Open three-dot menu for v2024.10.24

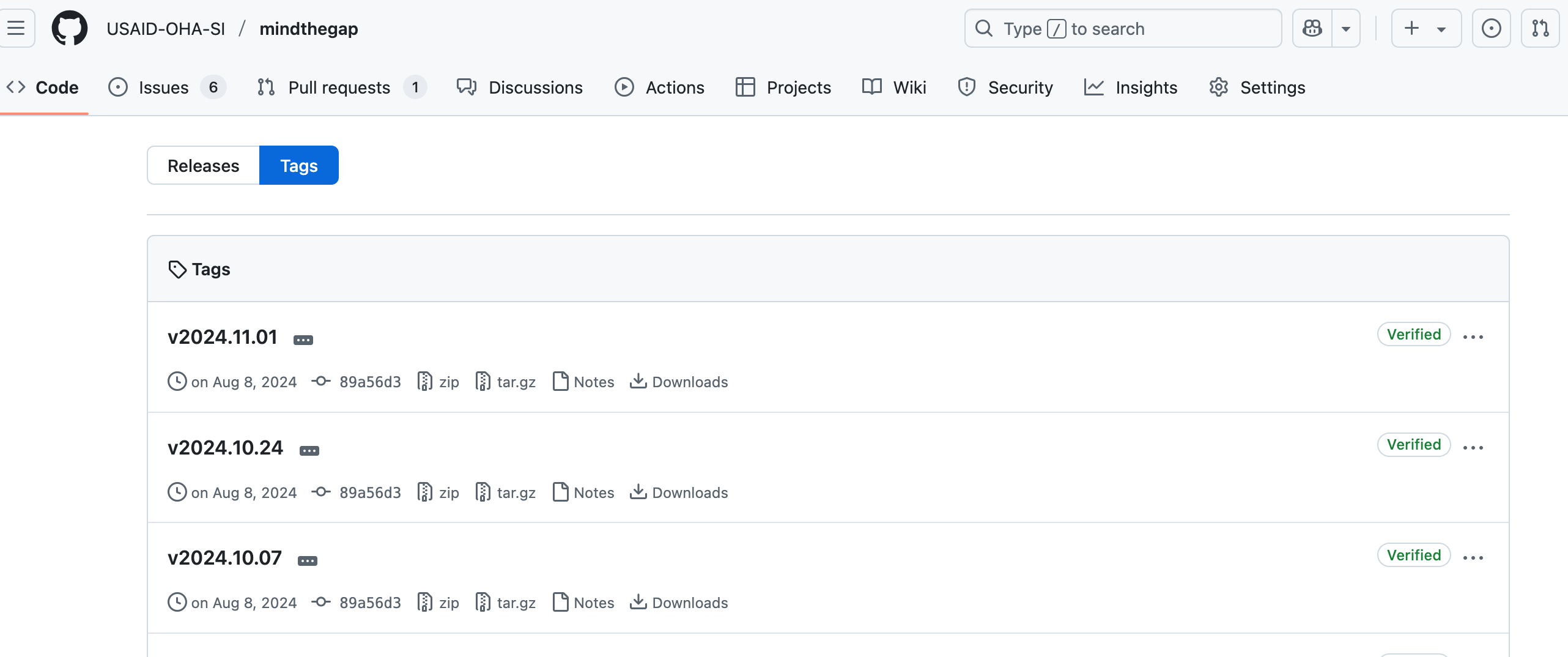coord(1473,448)
